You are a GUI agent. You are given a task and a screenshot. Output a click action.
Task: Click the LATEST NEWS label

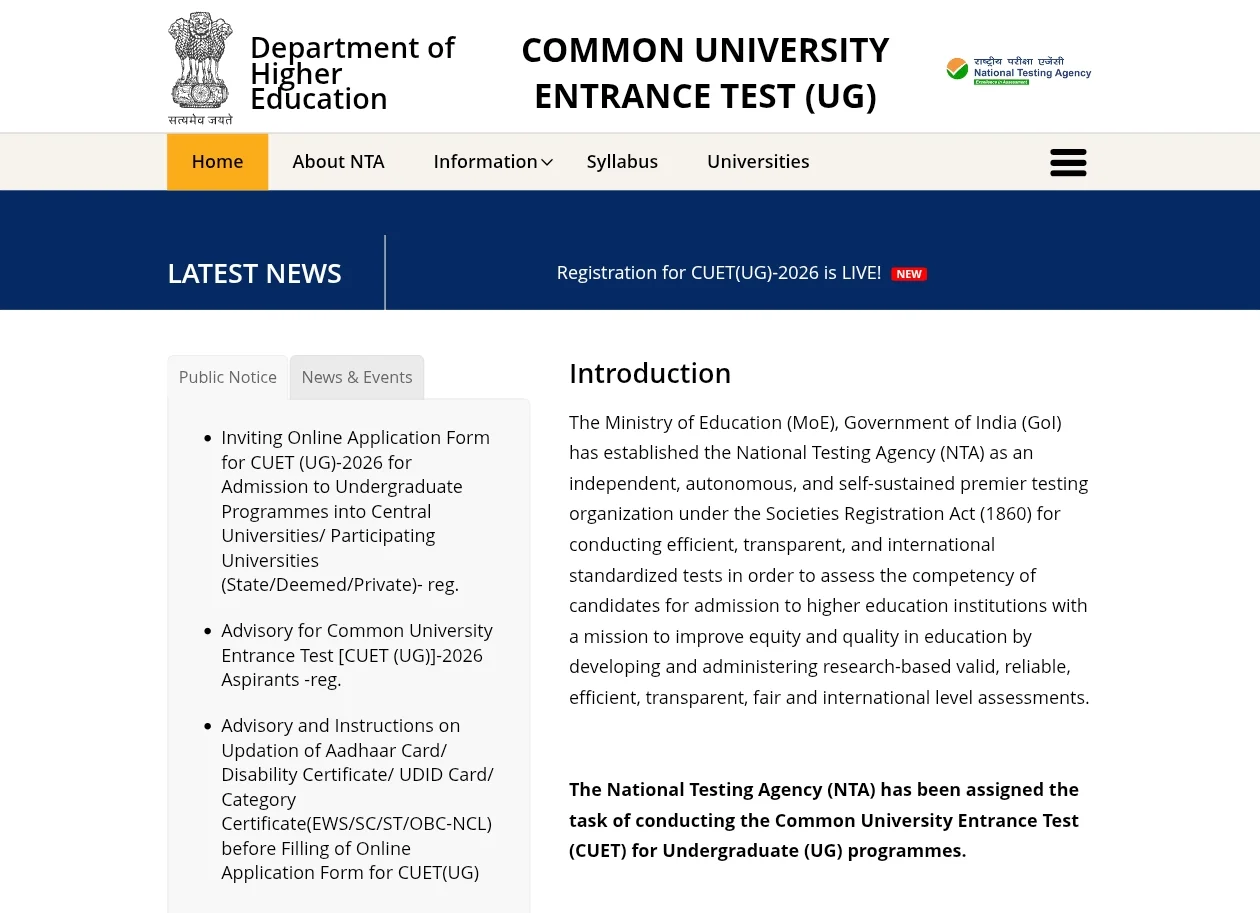[x=254, y=273]
